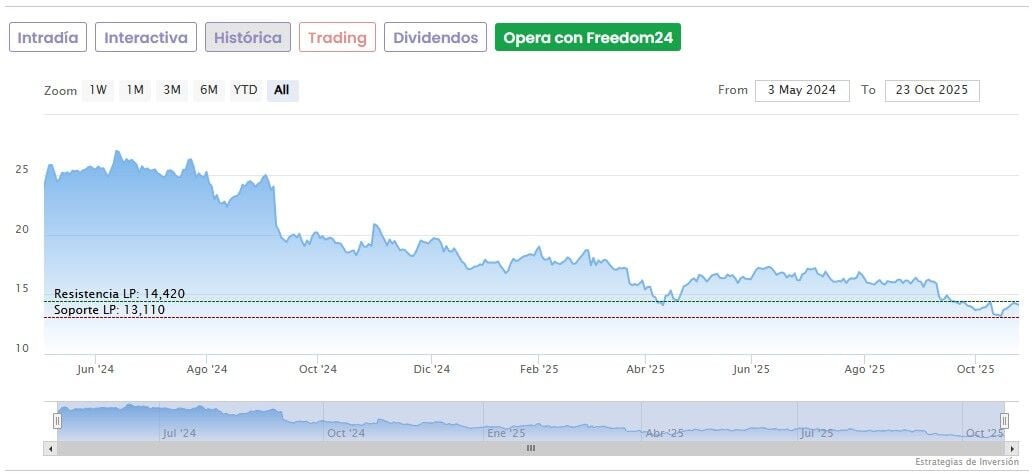Image resolution: width=1035 pixels, height=474 pixels.
Task: Switch zoom to 6M
Action: coord(208,90)
